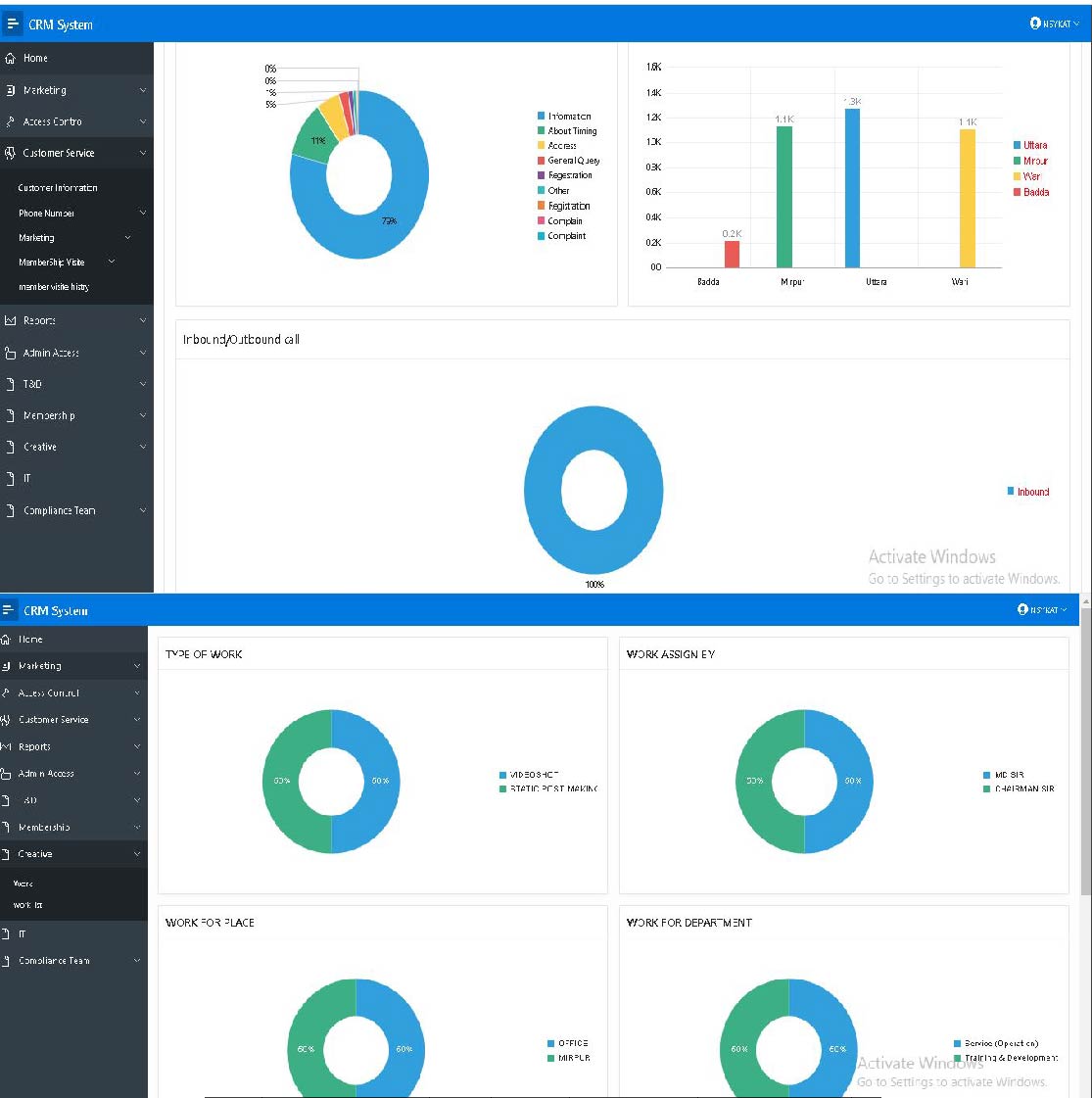Viewport: 1092px width, 1098px height.
Task: Click Inbound/Outbound call panel title
Action: (242, 340)
